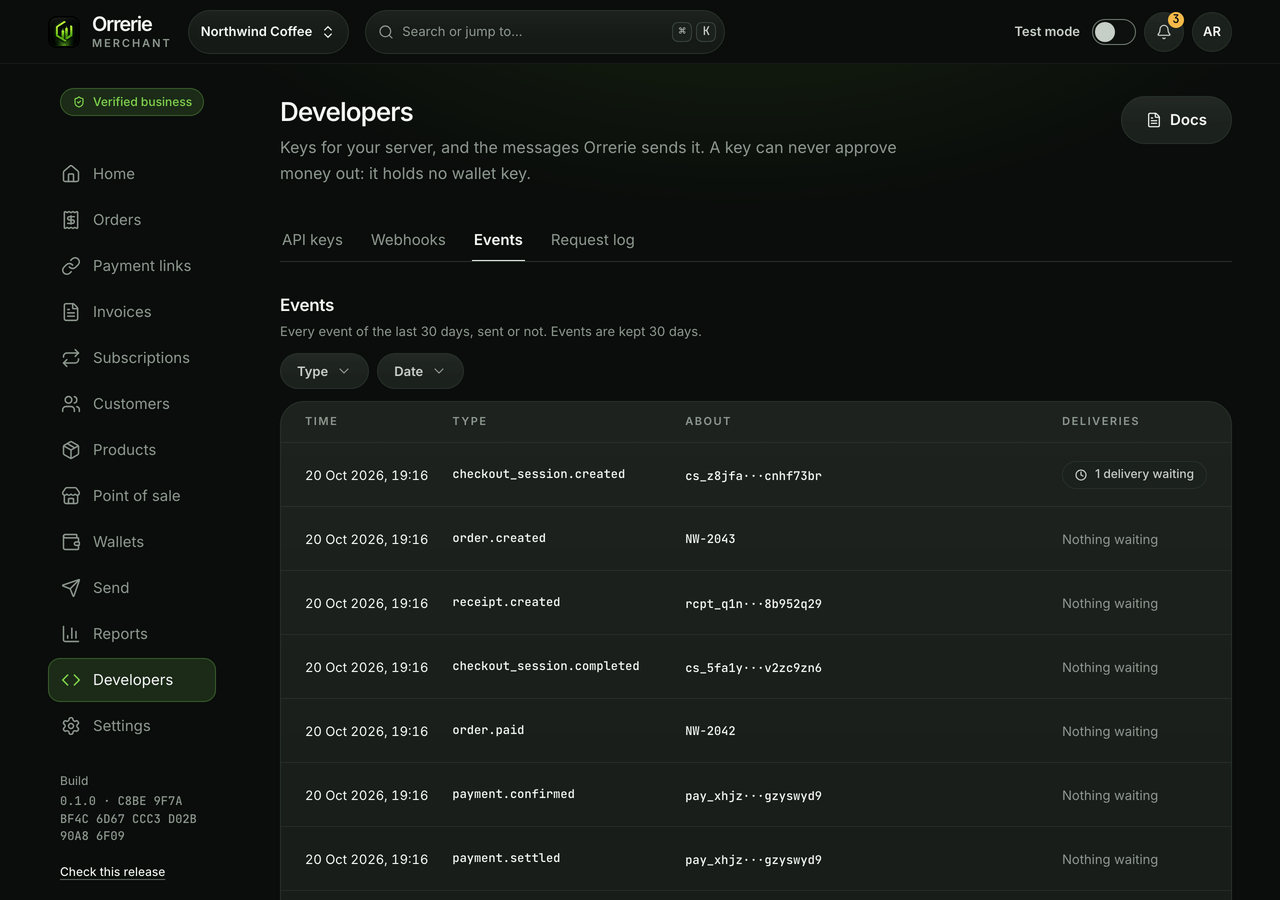Screen dimensions: 1280x900
Task: Open the Northwind Coffee business switcher
Action: coord(268,32)
